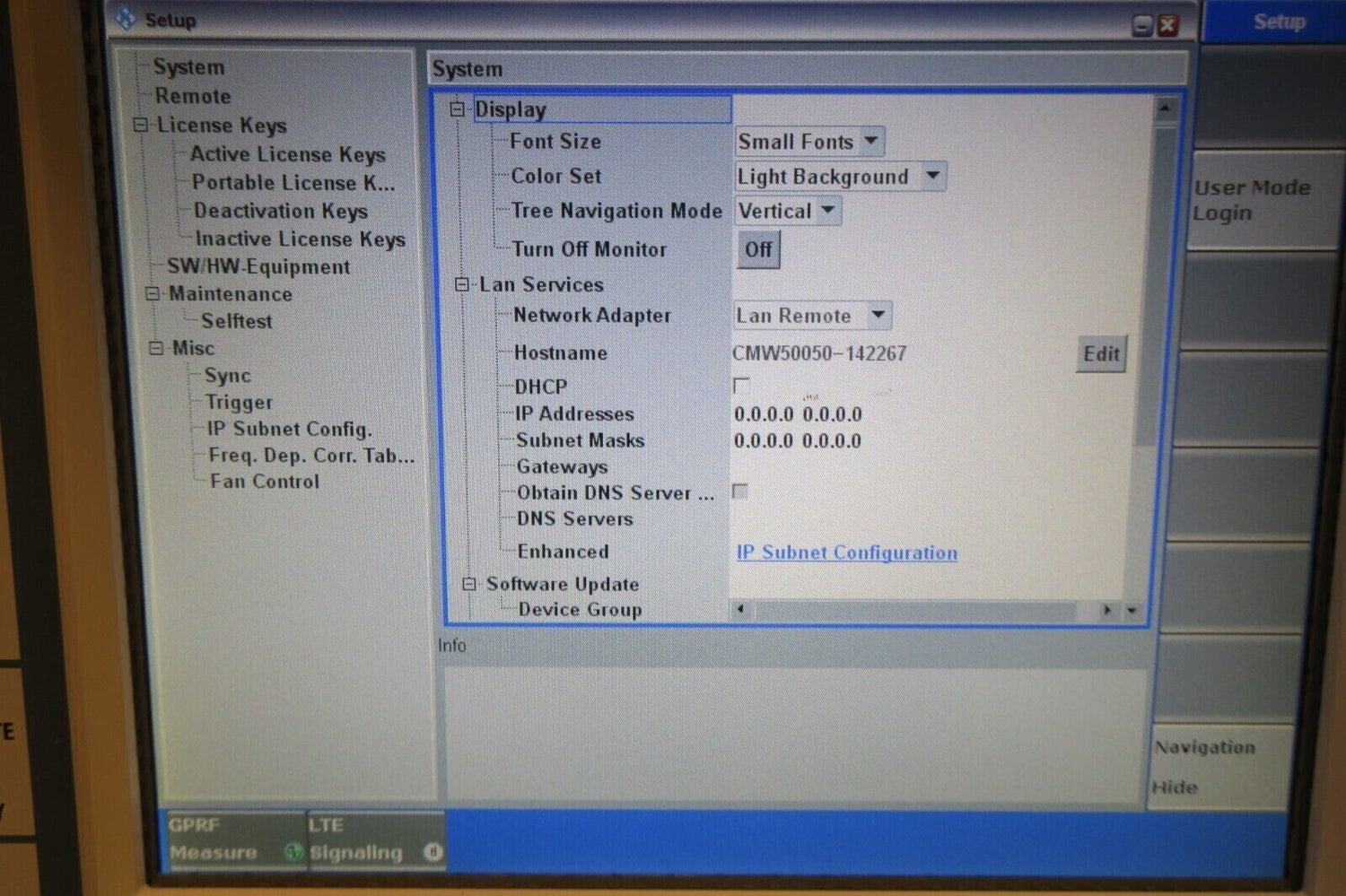Click the LTE Signaling status icon
Image resolution: width=1346 pixels, height=896 pixels.
point(433,851)
